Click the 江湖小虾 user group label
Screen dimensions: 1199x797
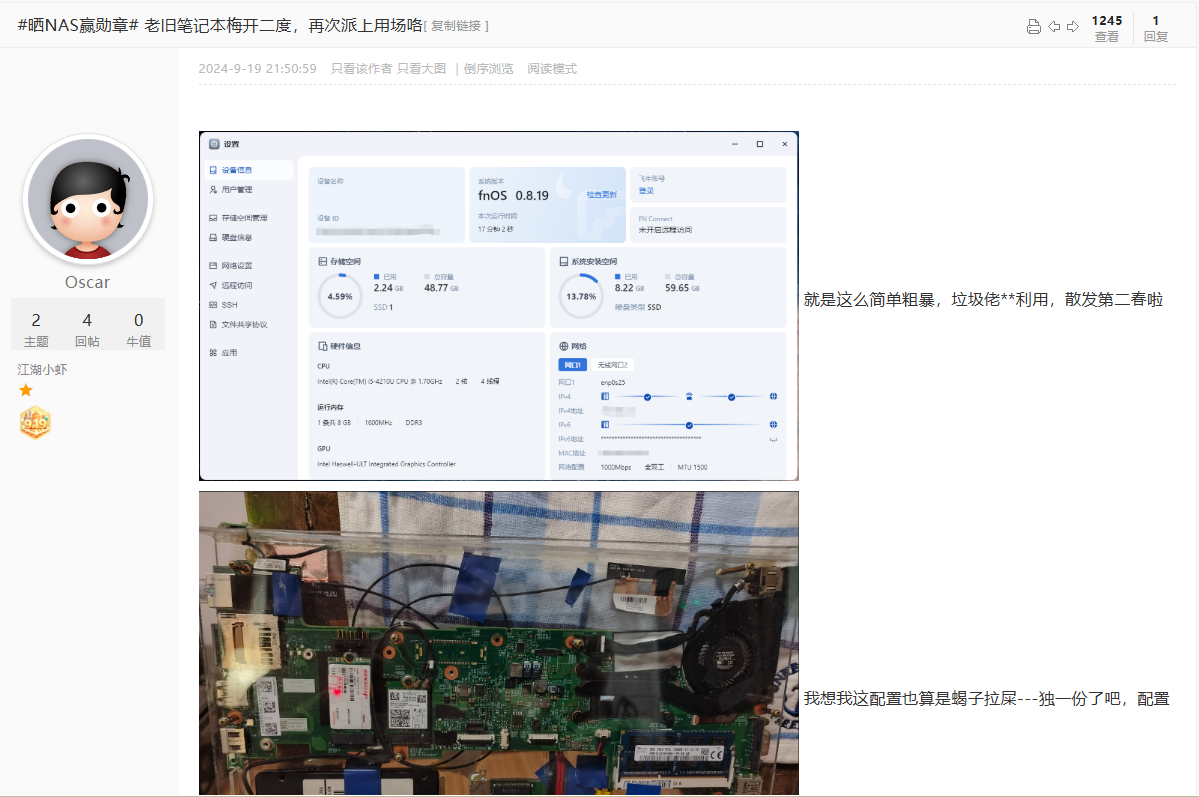pyautogui.click(x=43, y=369)
